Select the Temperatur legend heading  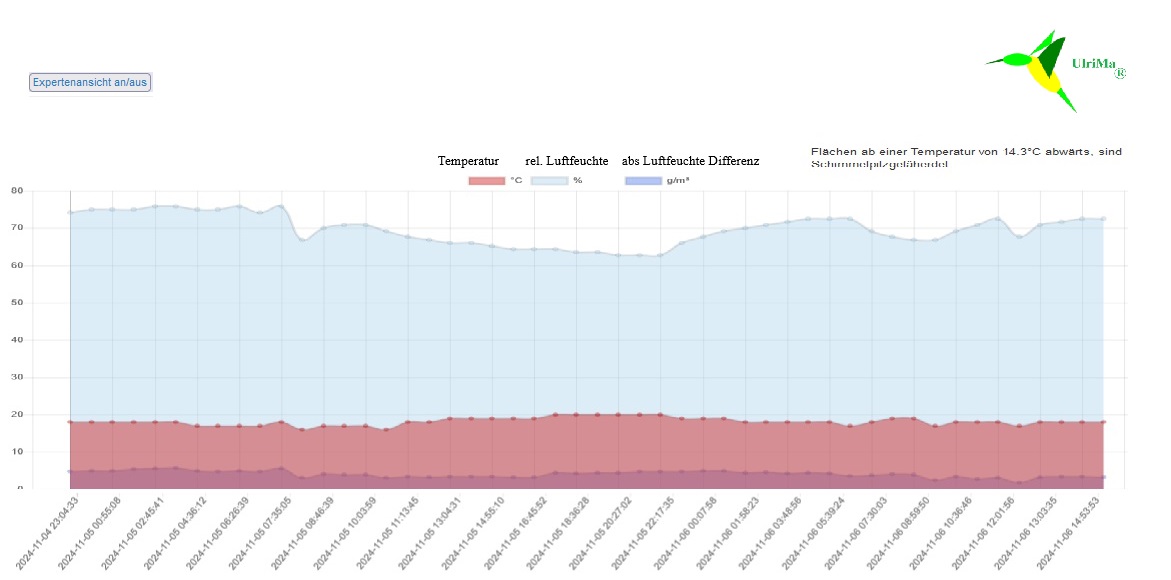click(x=468, y=161)
